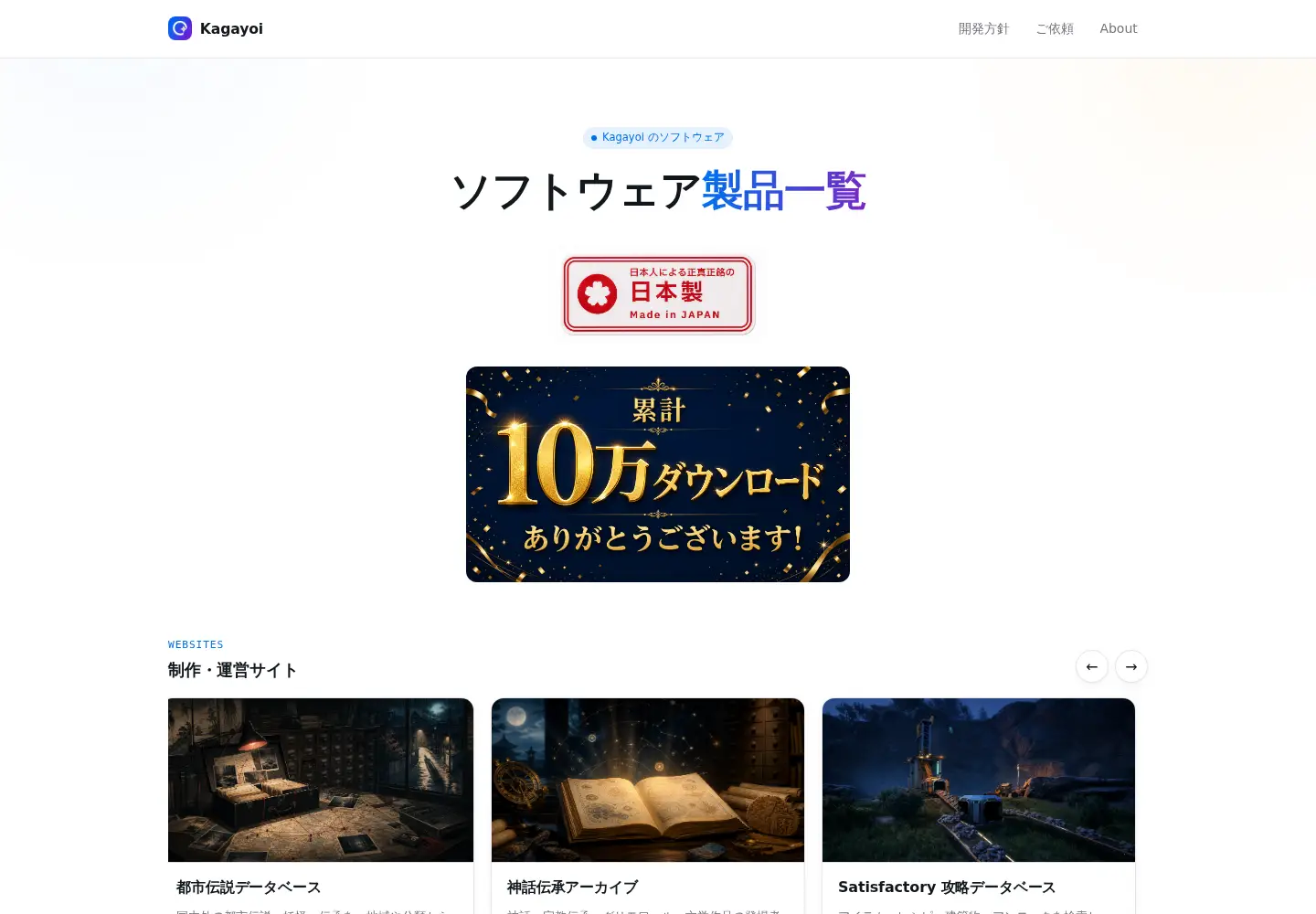Click the WEBSITES section label
Image resolution: width=1316 pixels, height=914 pixels.
click(x=196, y=644)
